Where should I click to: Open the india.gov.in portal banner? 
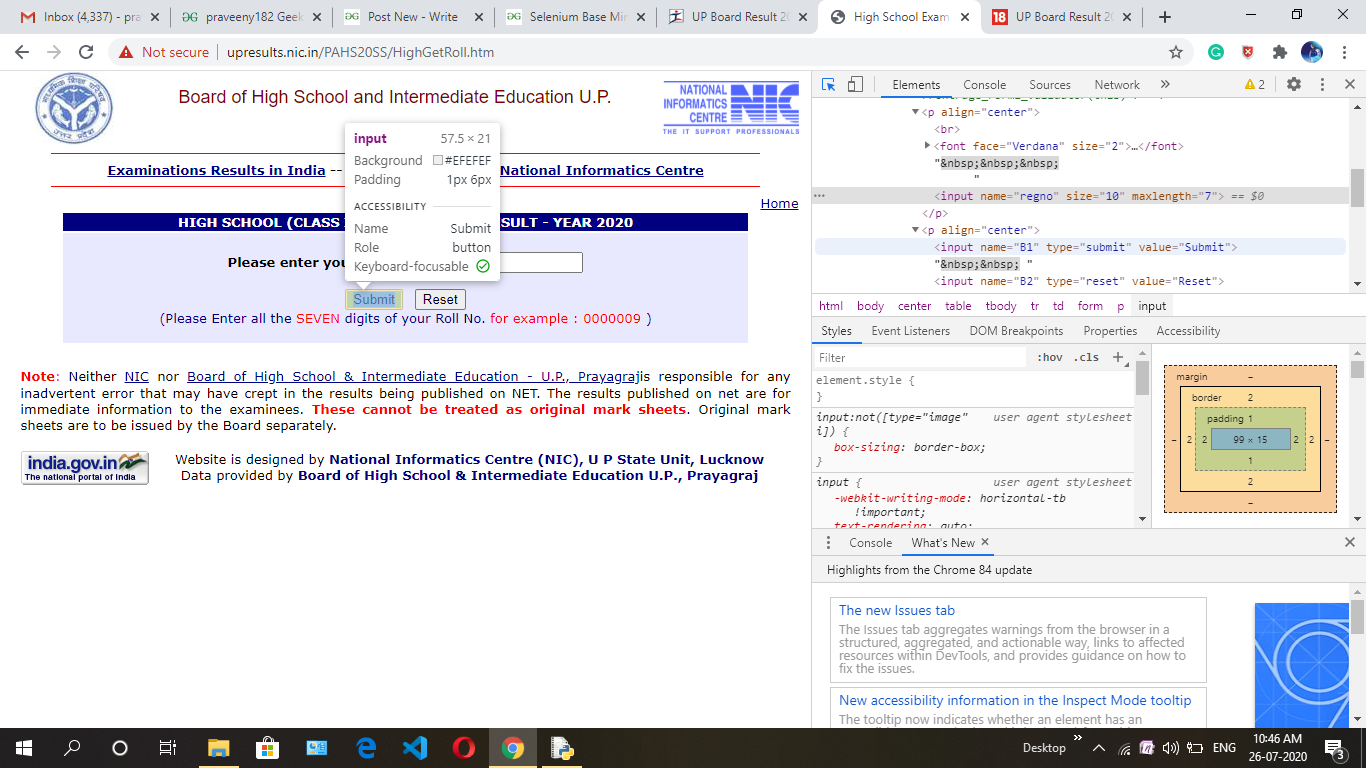tap(85, 468)
